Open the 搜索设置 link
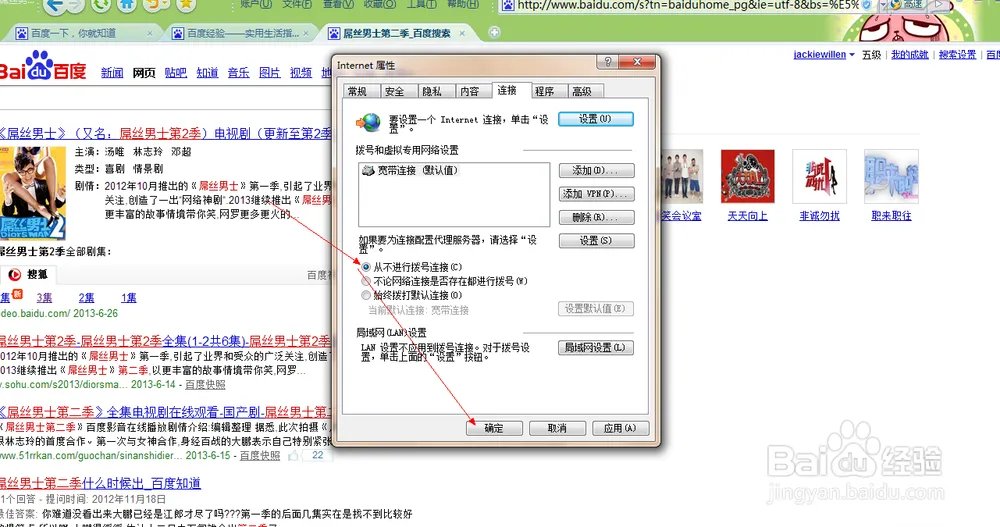 [957, 55]
